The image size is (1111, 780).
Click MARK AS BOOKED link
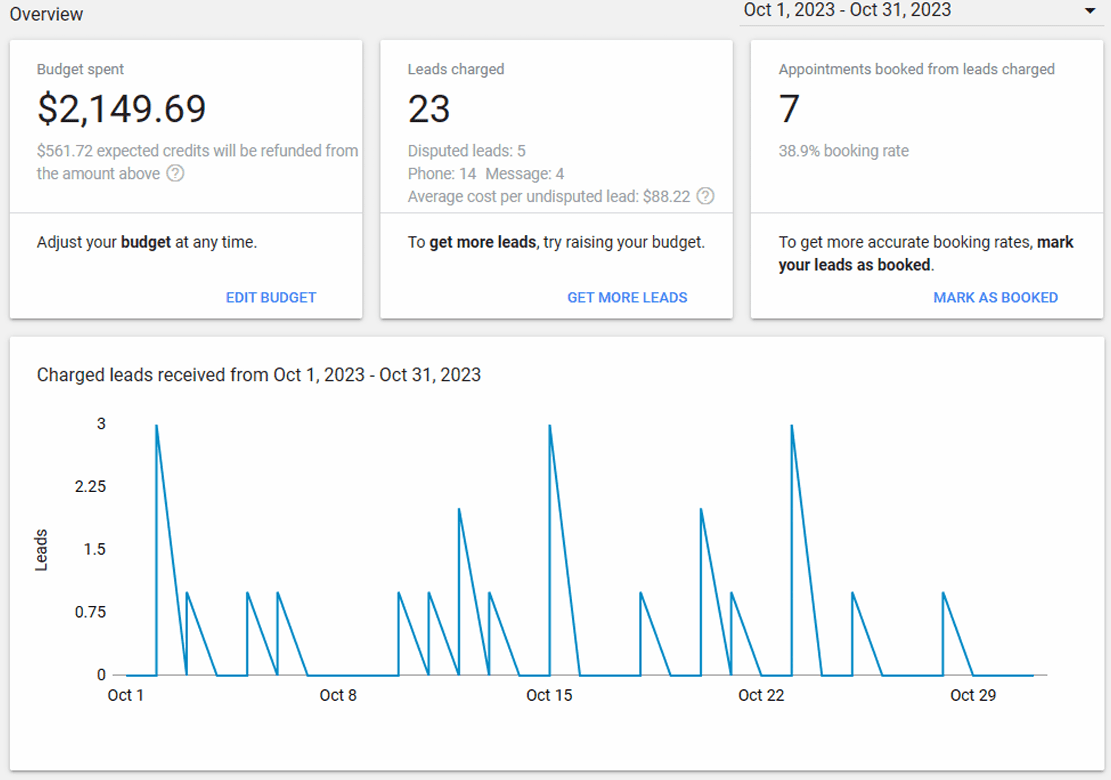(x=996, y=298)
